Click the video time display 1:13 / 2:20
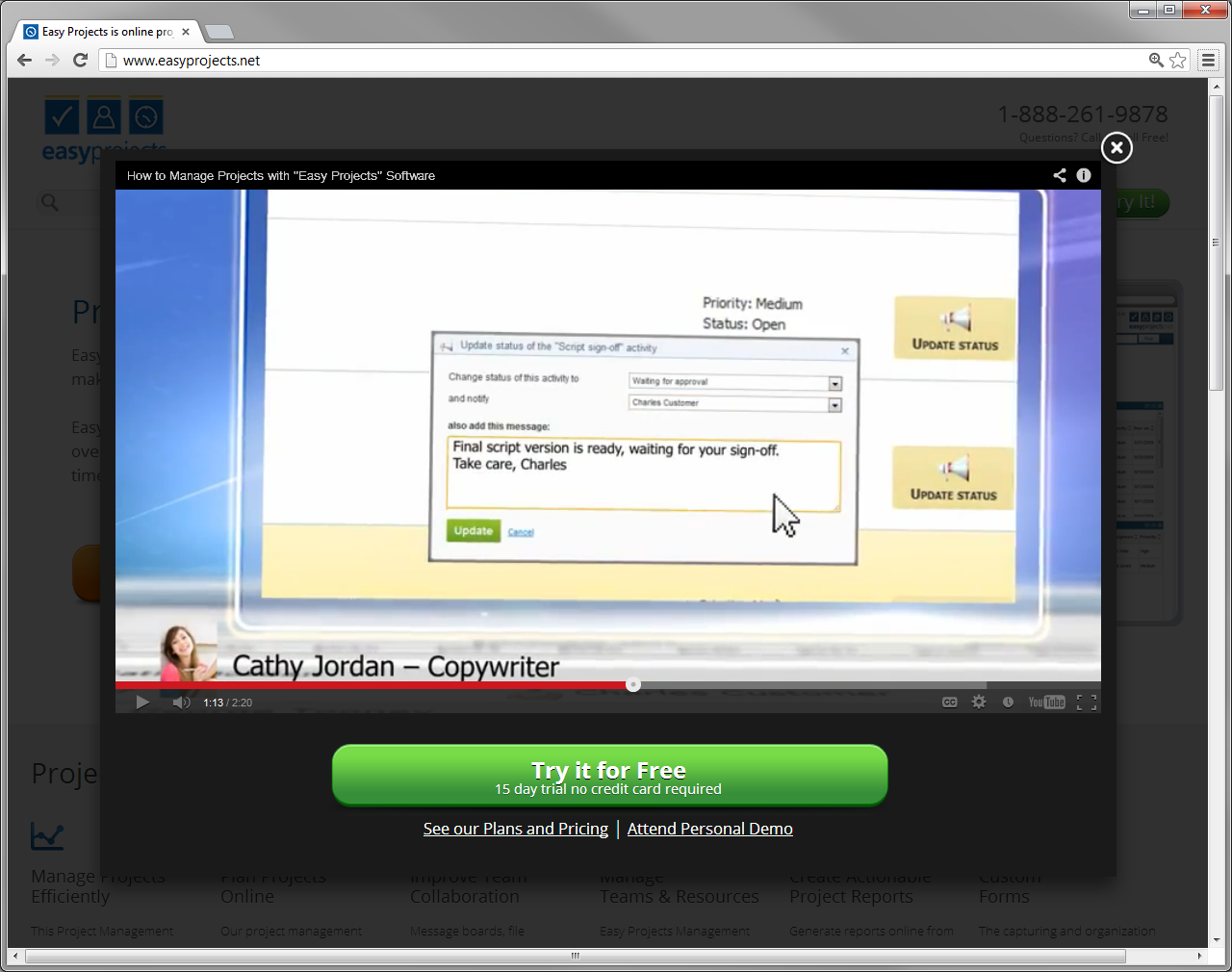Screen dimensions: 1232x972 point(227,703)
